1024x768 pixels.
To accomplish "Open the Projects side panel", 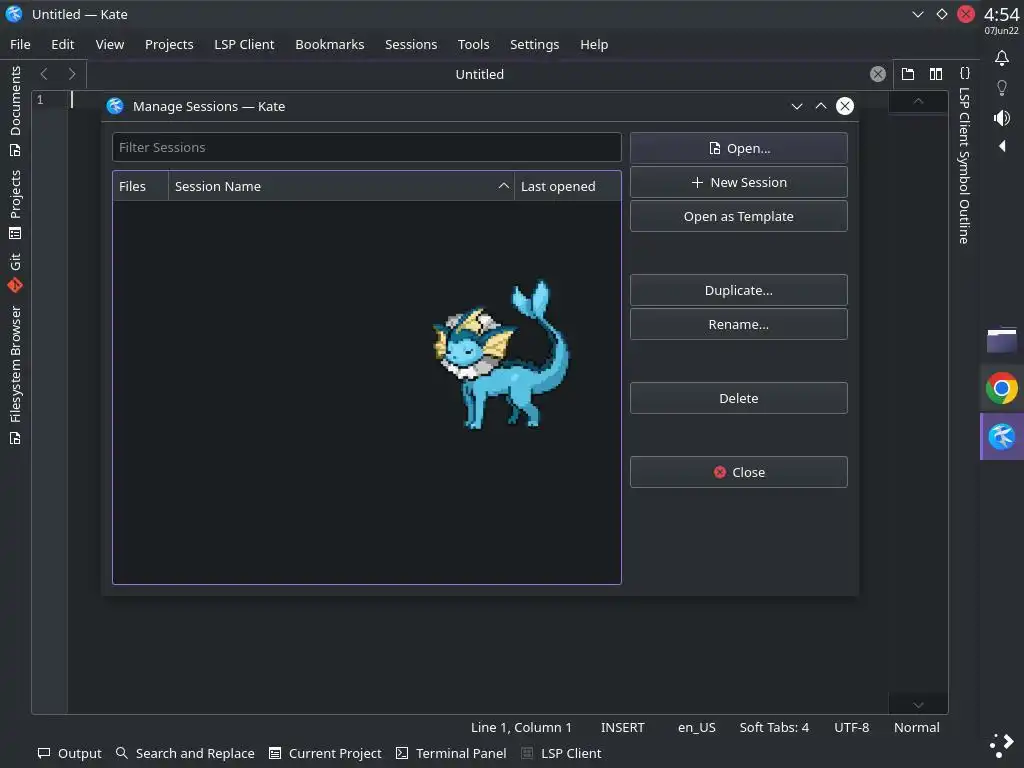I will (15, 204).
